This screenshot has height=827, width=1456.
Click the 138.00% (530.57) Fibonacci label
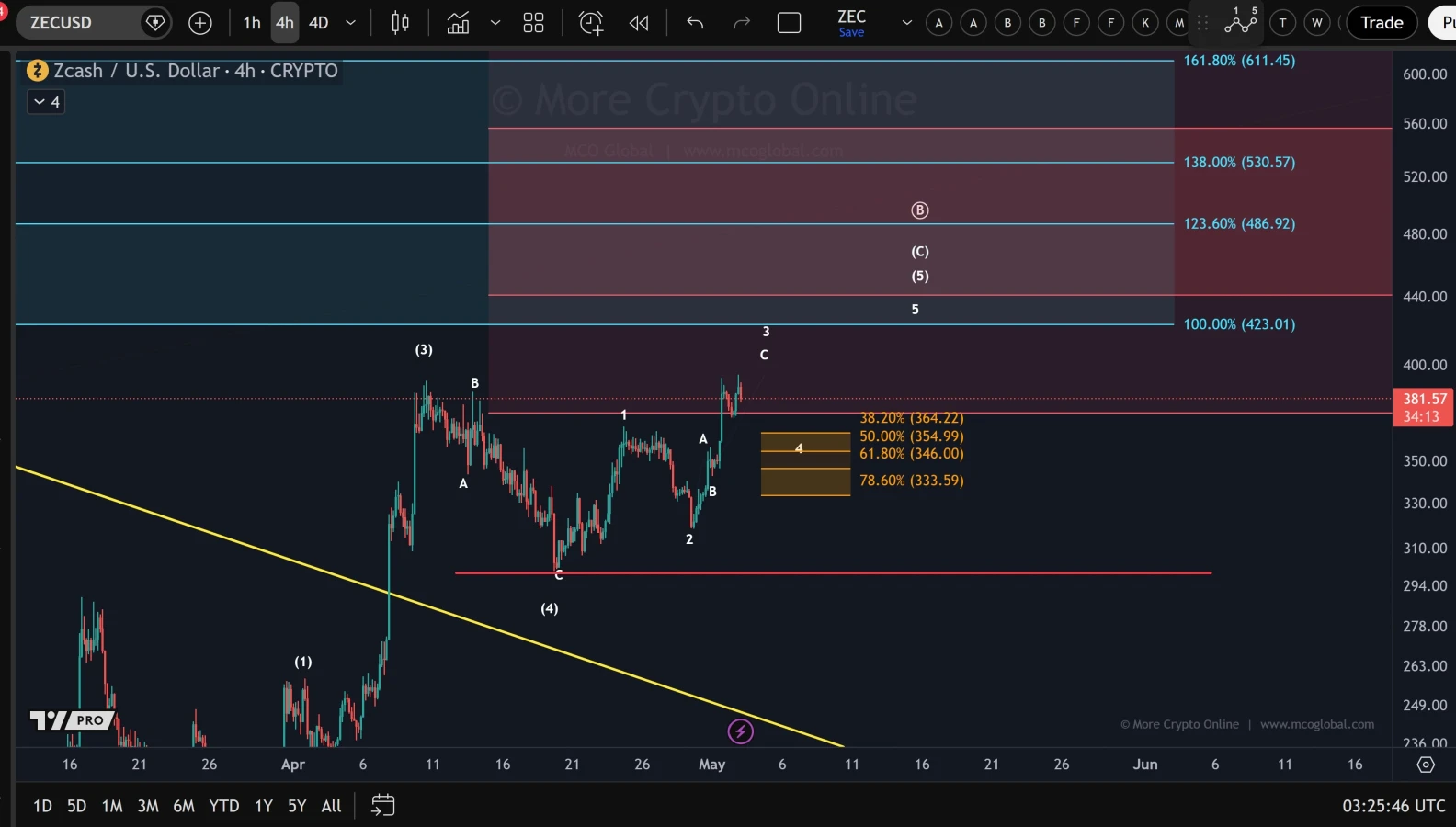click(1239, 163)
